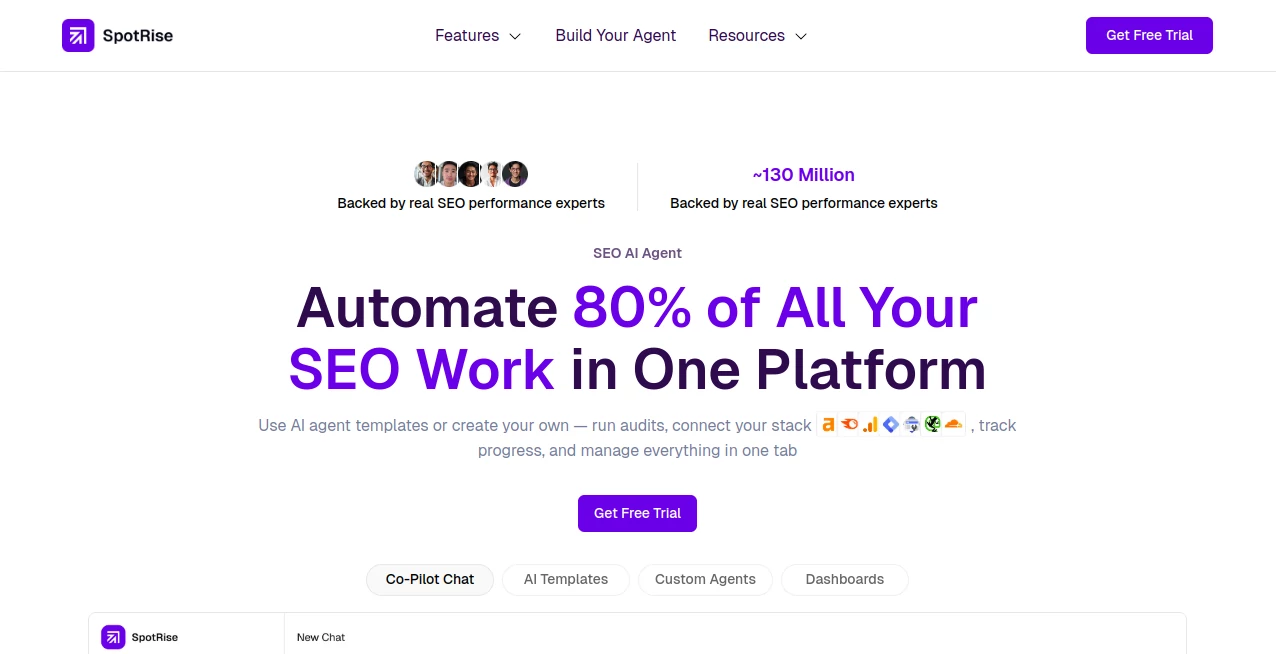Click the Google Analytics integration icon
1276x654 pixels.
pyautogui.click(x=870, y=424)
